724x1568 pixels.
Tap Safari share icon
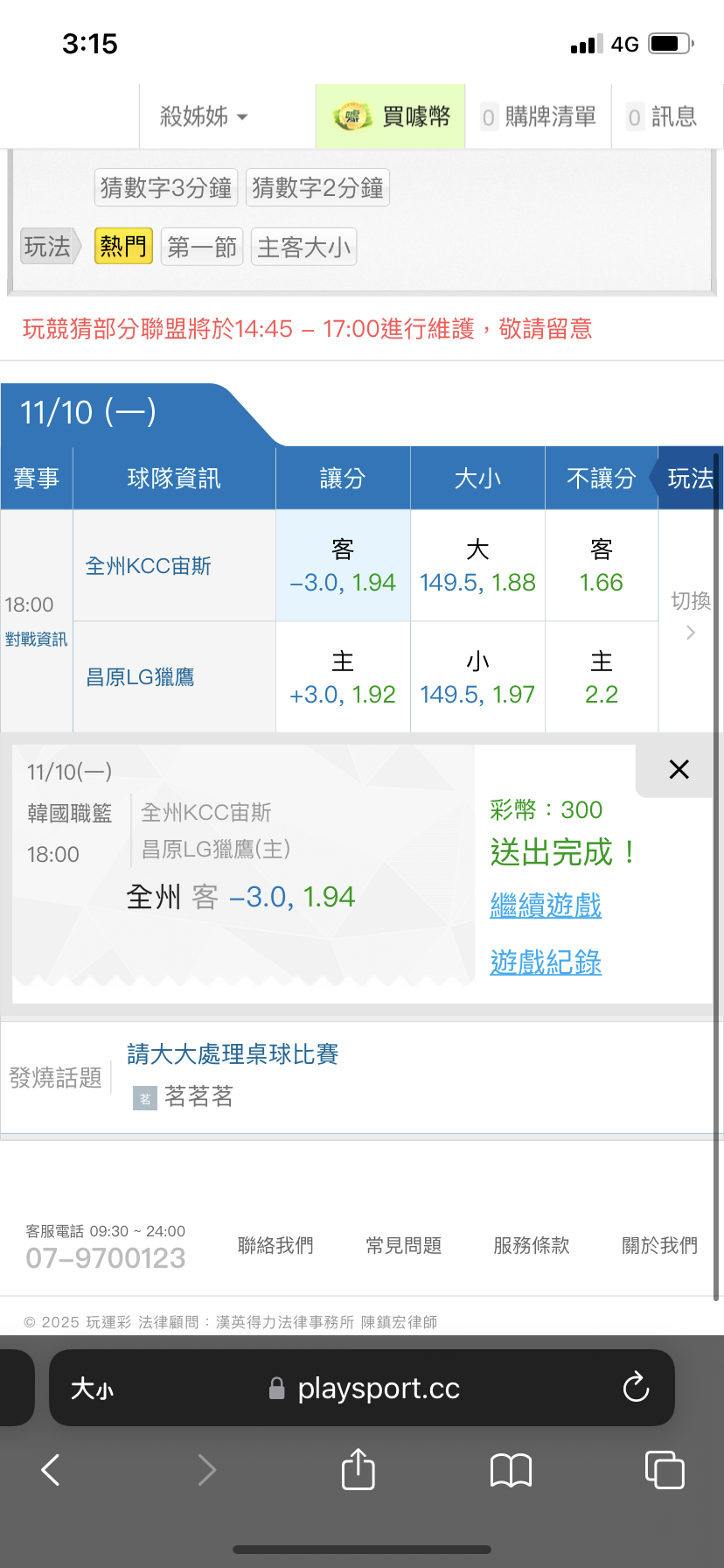pyautogui.click(x=359, y=1468)
